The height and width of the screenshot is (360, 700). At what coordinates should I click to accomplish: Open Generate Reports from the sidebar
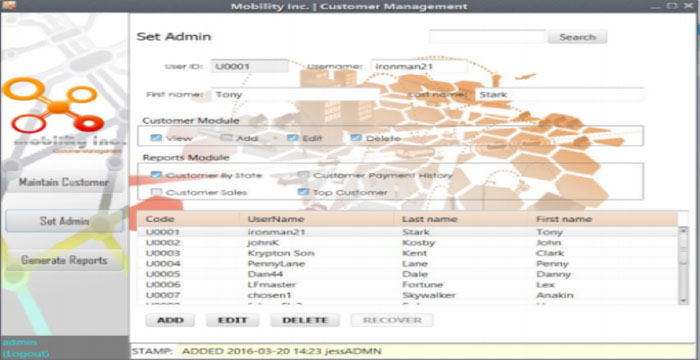pos(64,260)
